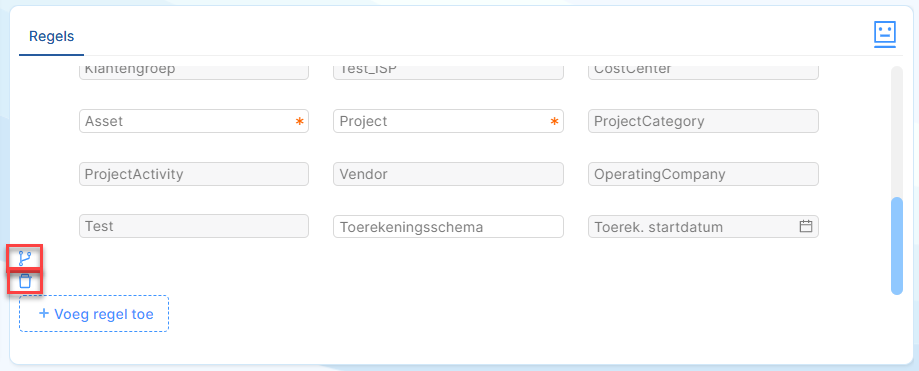Delete the rule with trash icon
The height and width of the screenshot is (371, 919).
click(x=25, y=281)
